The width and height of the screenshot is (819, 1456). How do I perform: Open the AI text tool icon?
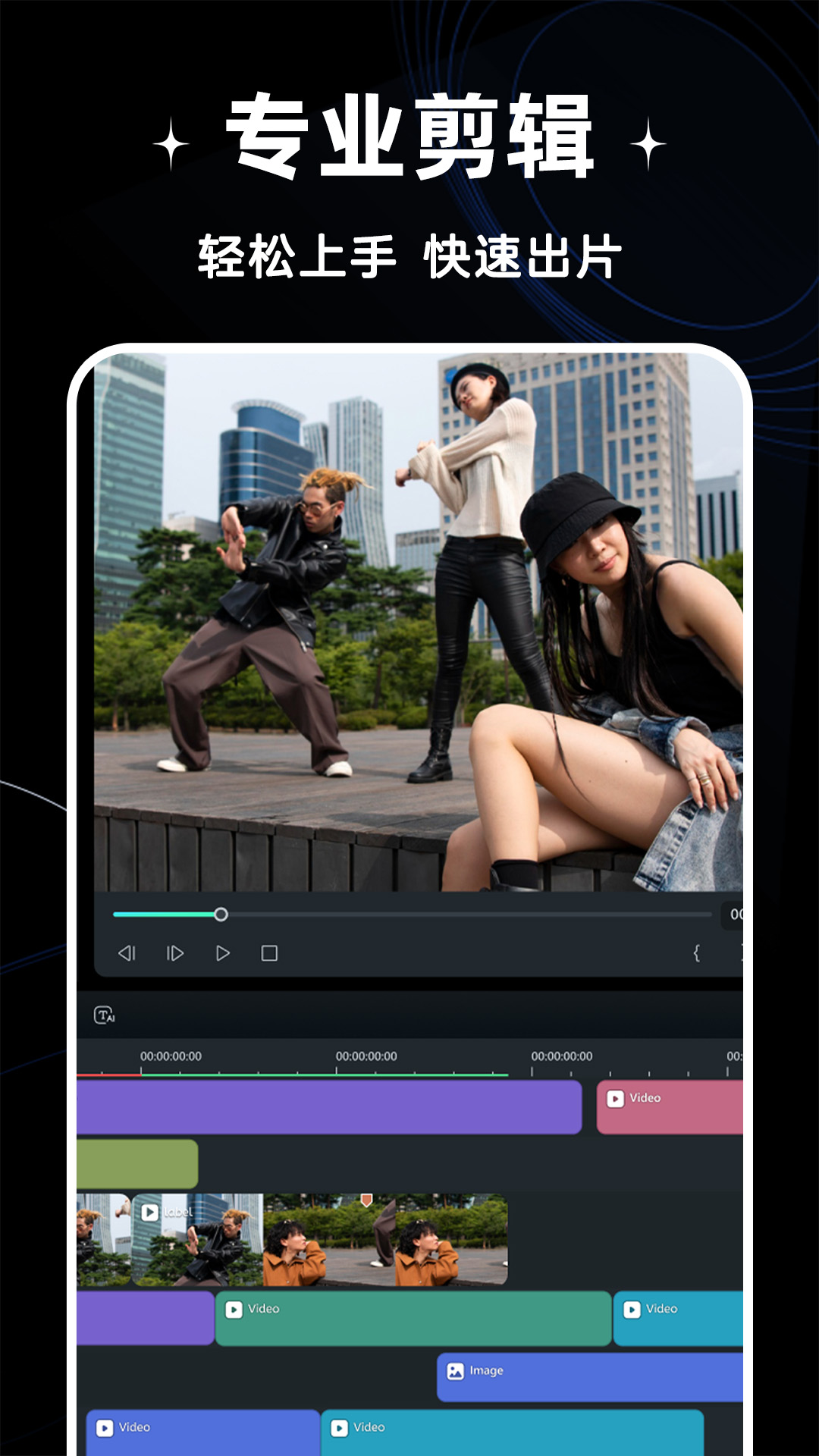pos(105,1015)
